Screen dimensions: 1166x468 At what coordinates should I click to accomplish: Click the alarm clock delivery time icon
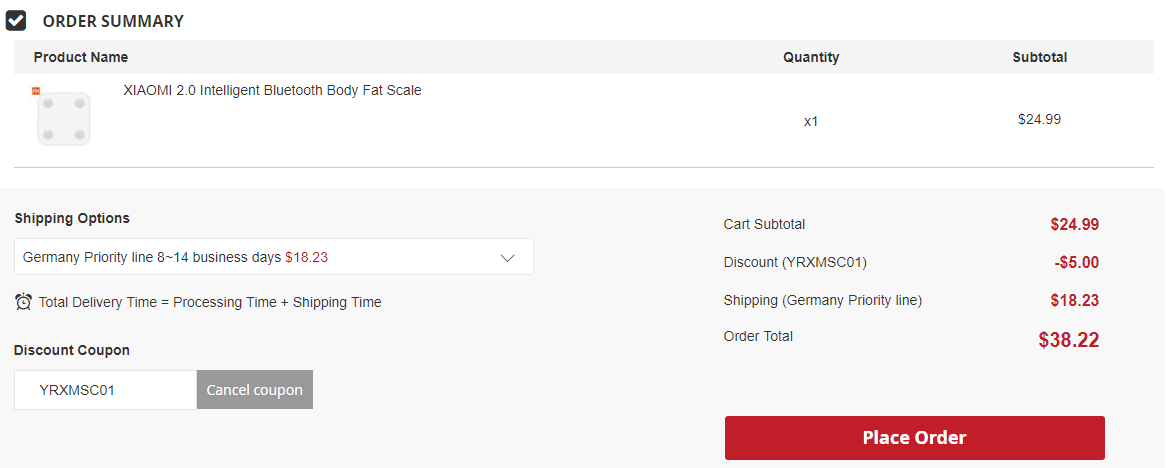[23, 302]
